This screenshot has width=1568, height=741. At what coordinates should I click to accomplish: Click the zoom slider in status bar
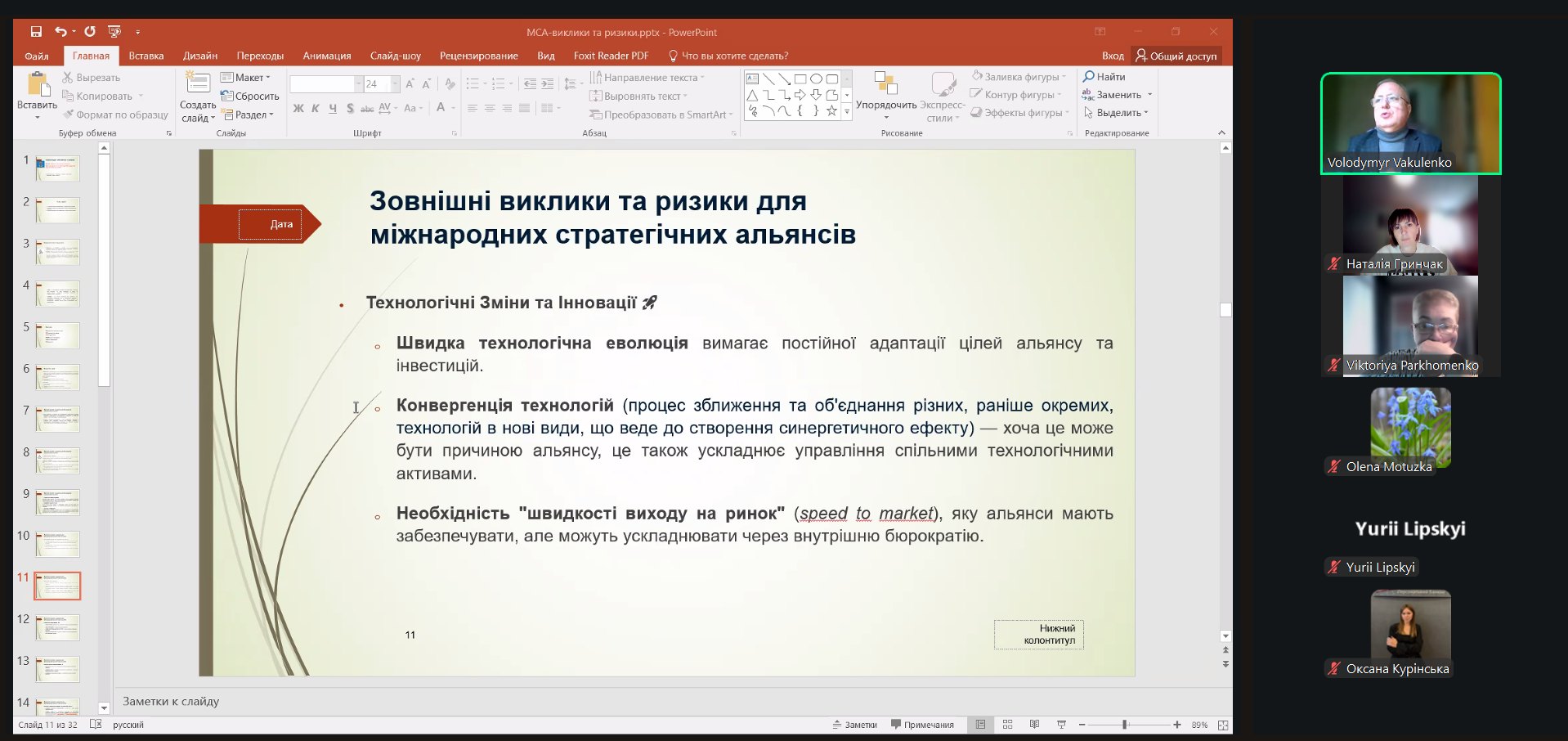click(1126, 725)
